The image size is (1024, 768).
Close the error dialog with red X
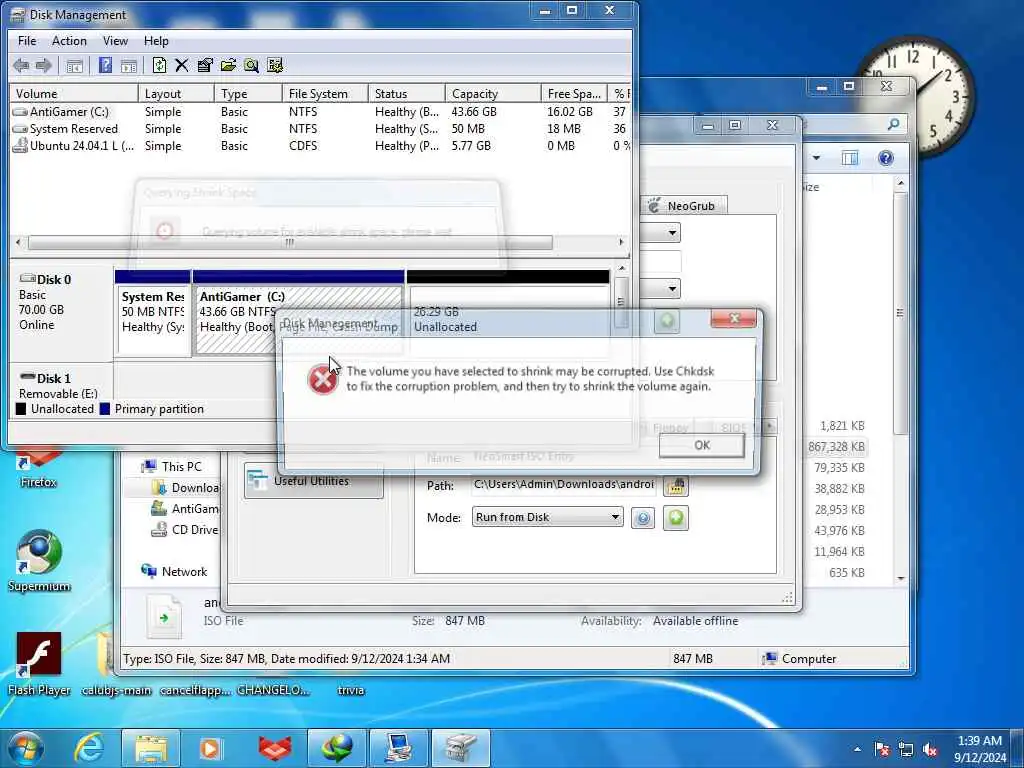click(734, 319)
